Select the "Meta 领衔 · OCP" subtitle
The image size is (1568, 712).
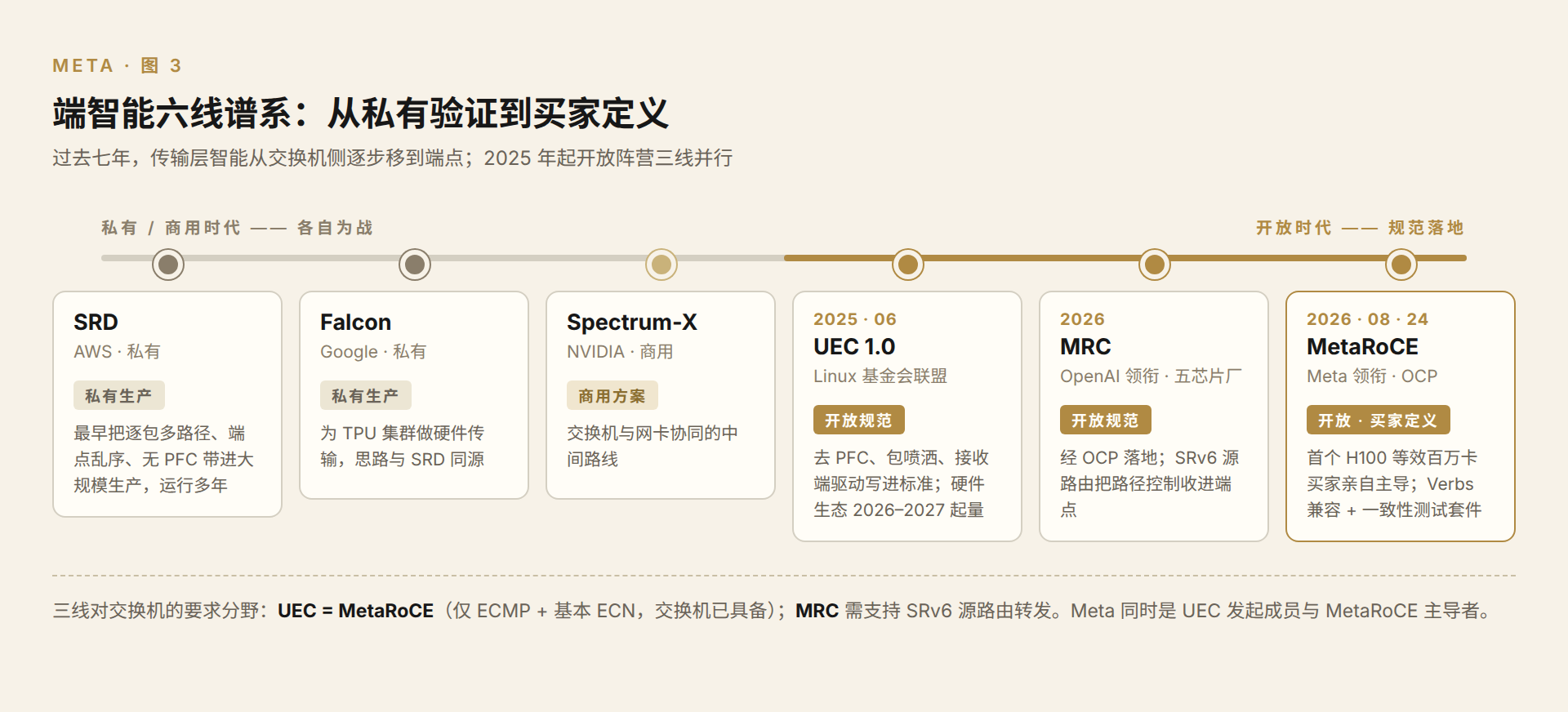[x=1372, y=376]
